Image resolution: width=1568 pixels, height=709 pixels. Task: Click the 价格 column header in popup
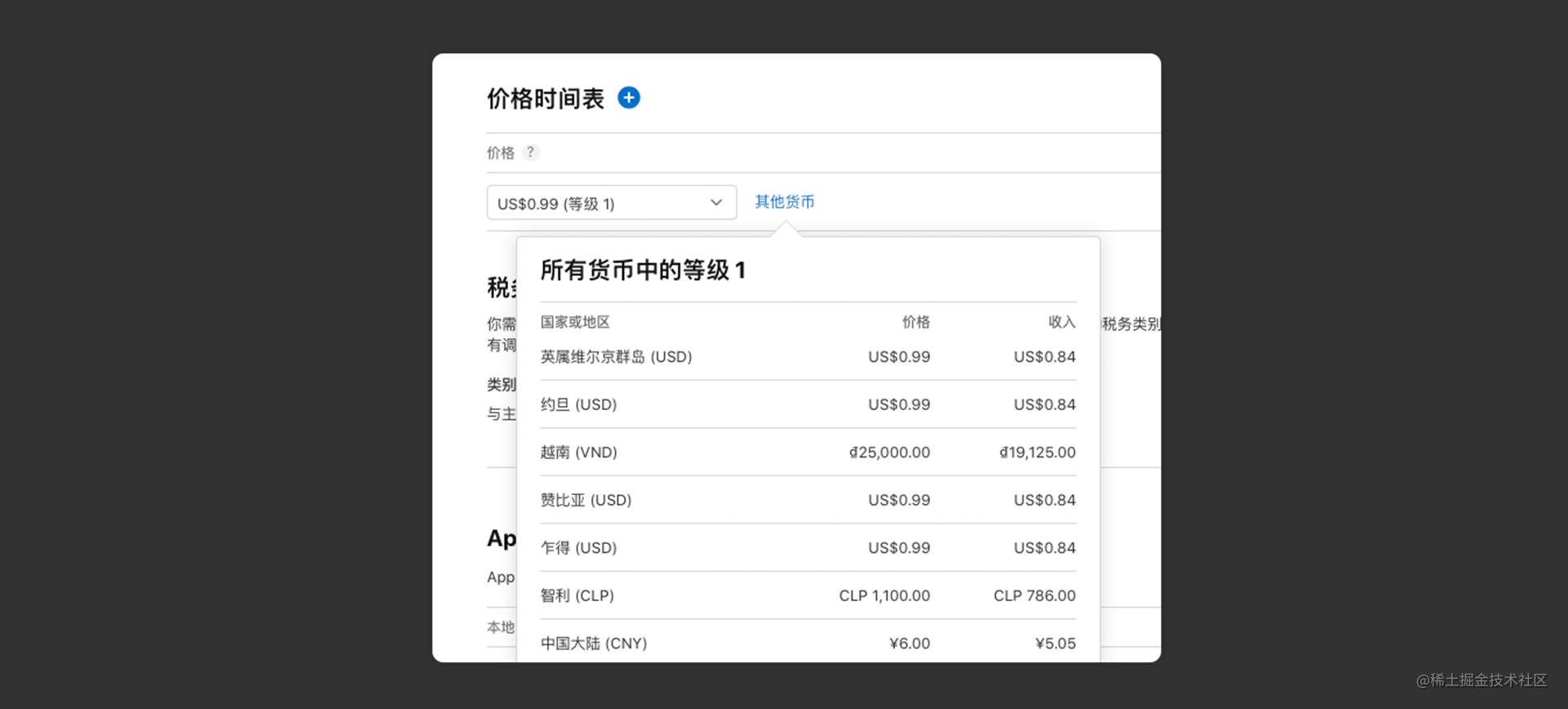pyautogui.click(x=916, y=322)
